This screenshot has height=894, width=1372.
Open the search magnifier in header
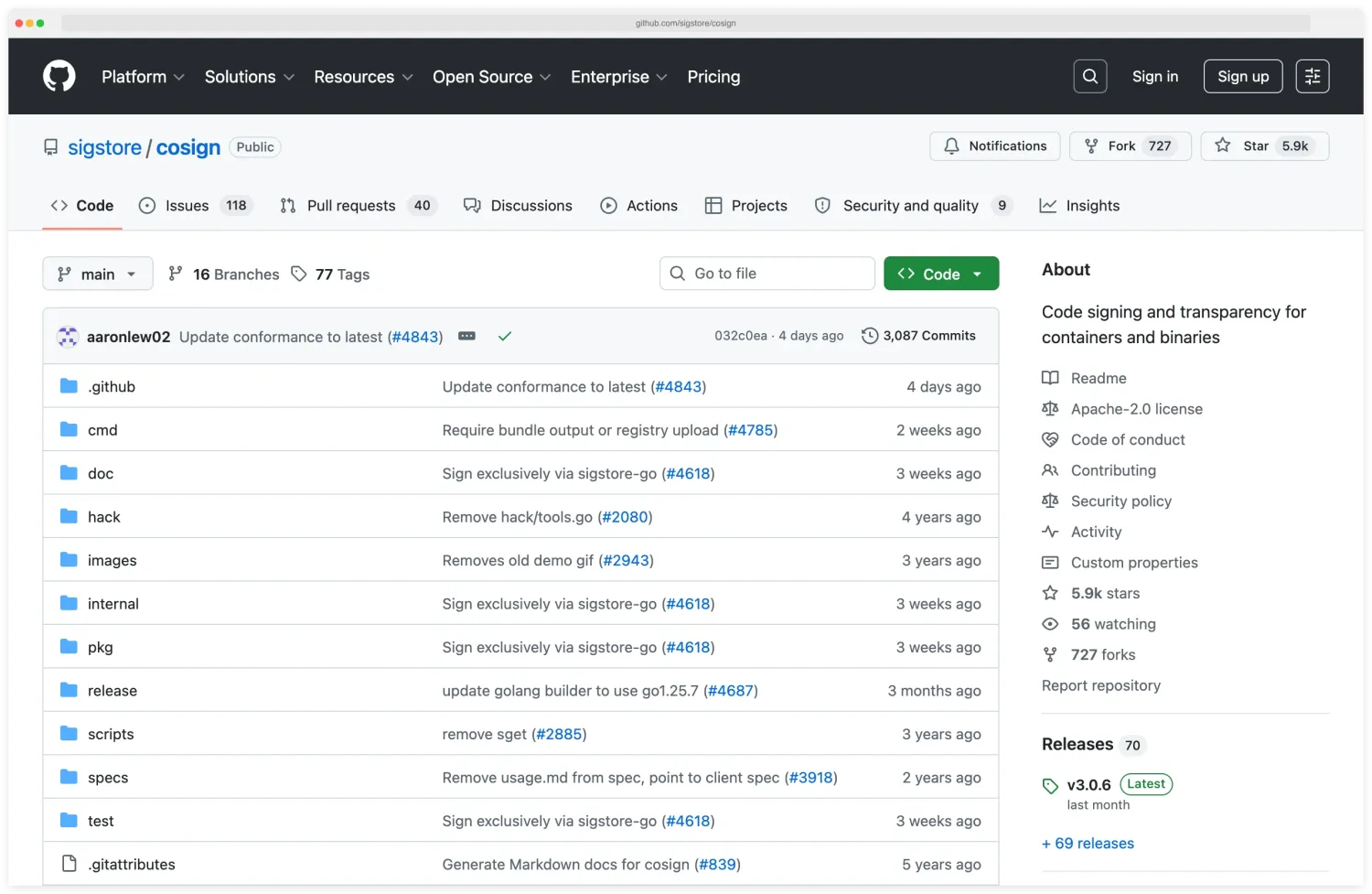coord(1089,76)
